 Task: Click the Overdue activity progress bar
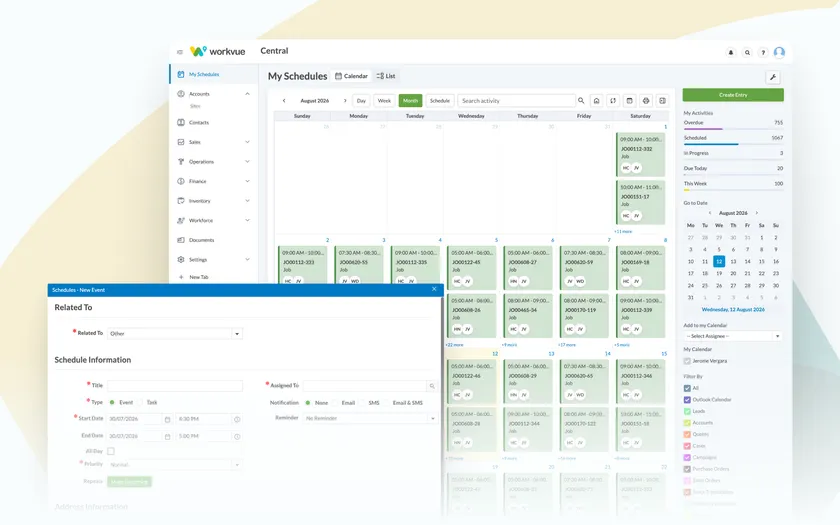click(733, 129)
